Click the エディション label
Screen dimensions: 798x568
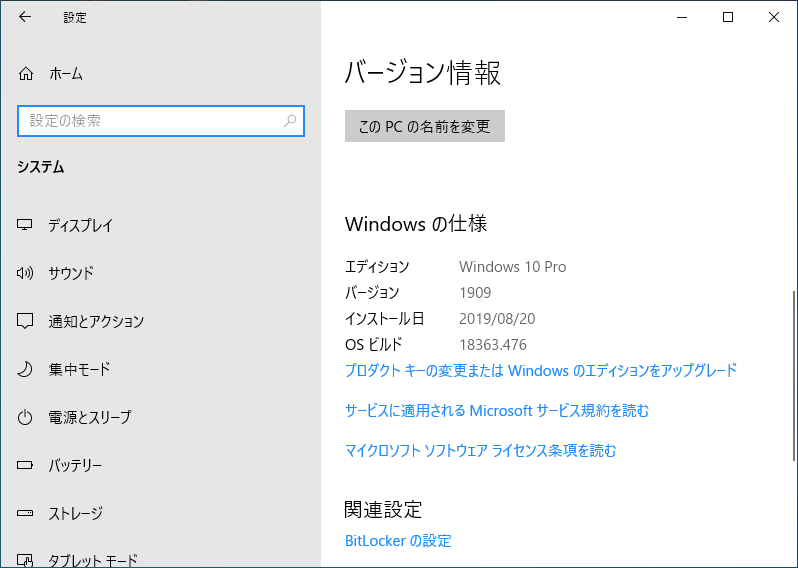377,267
